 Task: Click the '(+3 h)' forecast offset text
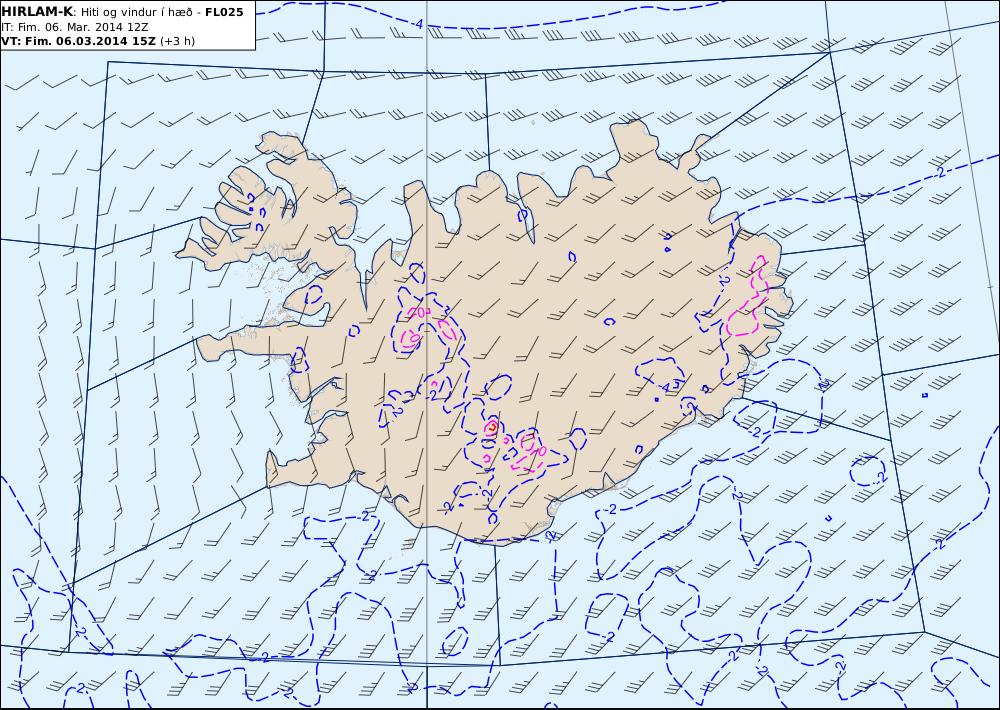(x=177, y=41)
